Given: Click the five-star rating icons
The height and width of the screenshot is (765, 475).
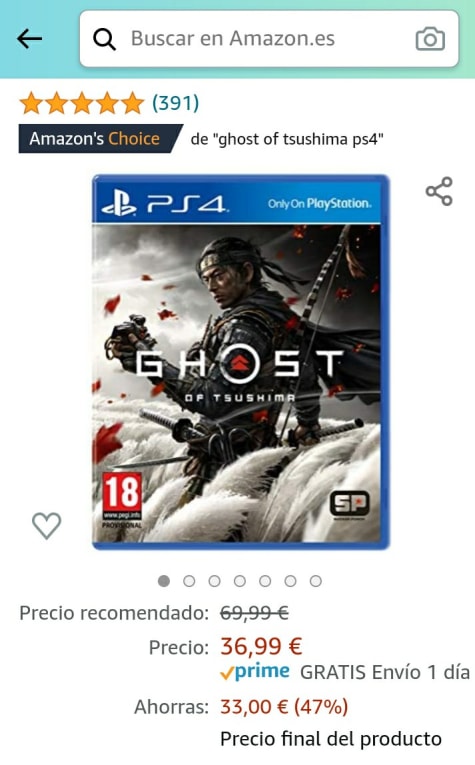Looking at the screenshot, I should [x=81, y=103].
